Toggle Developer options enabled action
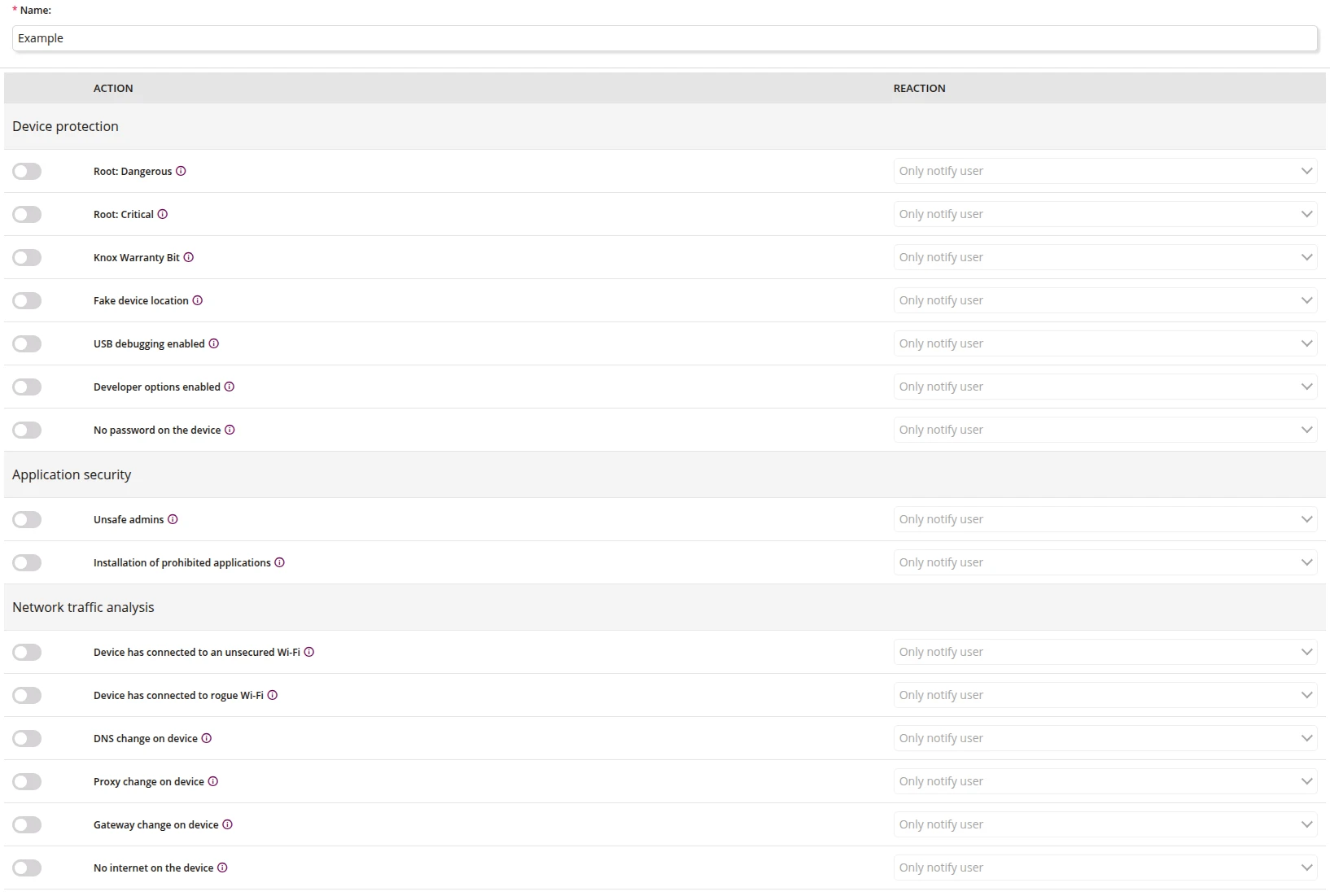Image resolution: width=1330 pixels, height=896 pixels. click(27, 387)
